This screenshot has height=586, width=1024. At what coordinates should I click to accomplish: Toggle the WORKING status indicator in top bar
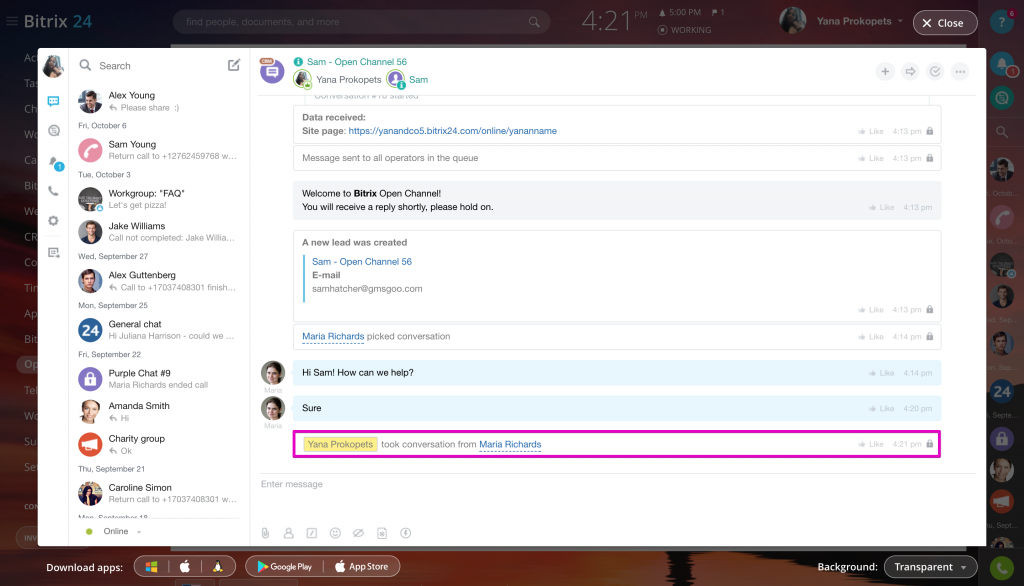(684, 30)
